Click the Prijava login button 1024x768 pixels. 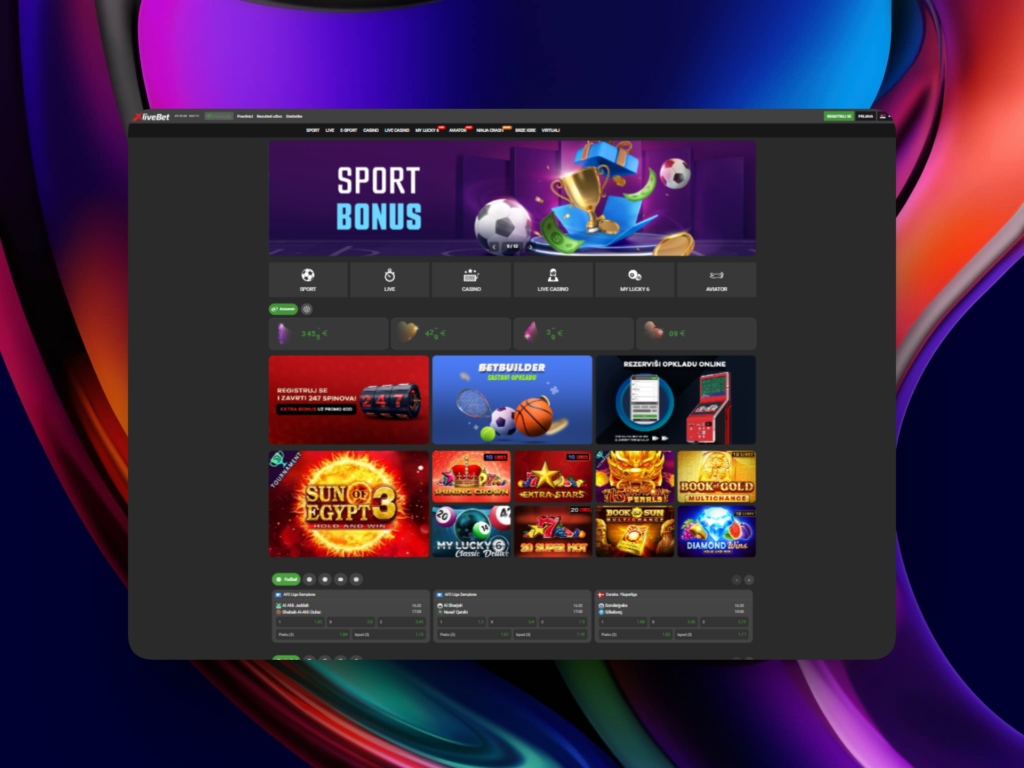(865, 116)
